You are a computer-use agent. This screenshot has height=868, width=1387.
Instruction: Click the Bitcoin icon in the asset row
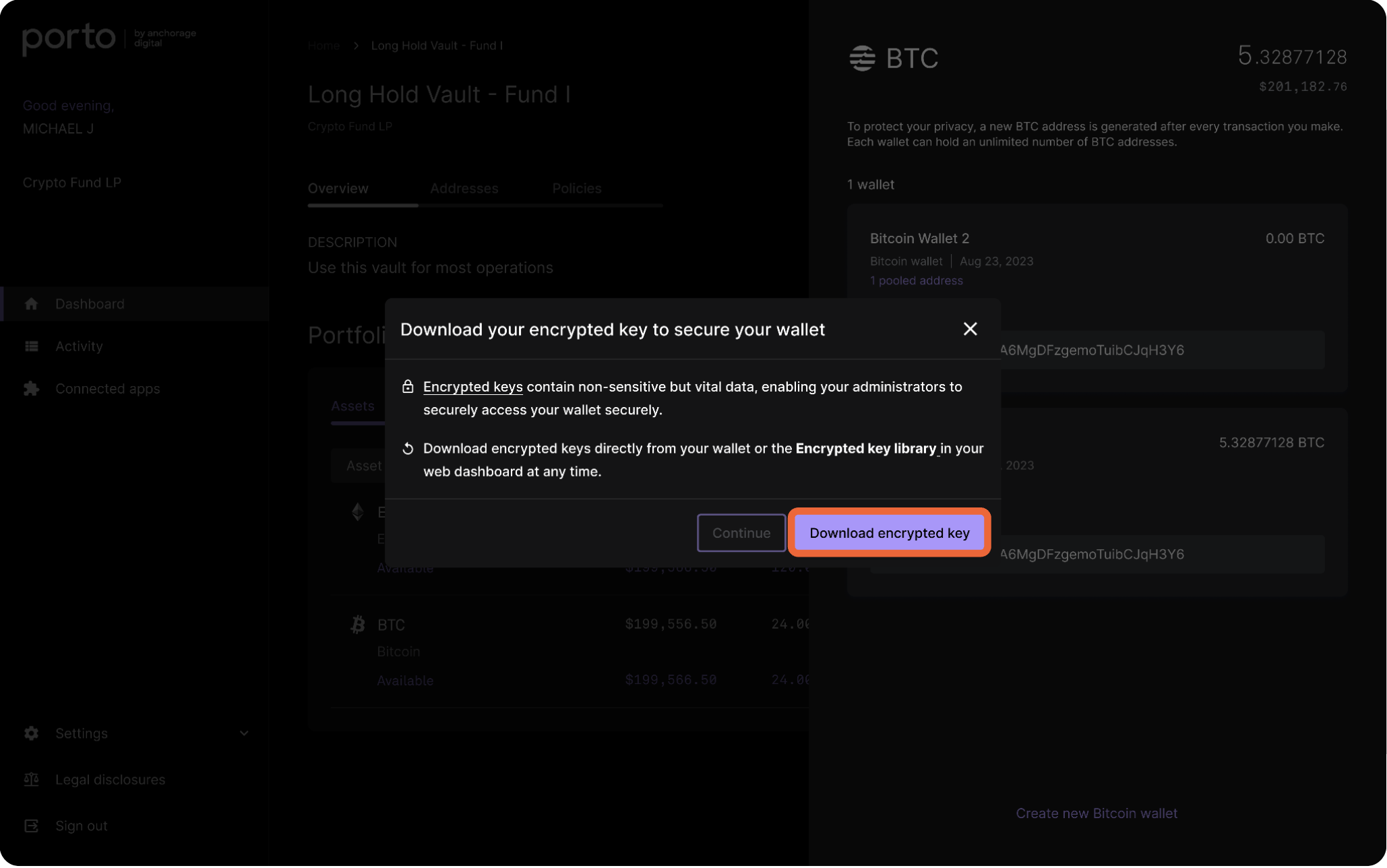(x=358, y=625)
